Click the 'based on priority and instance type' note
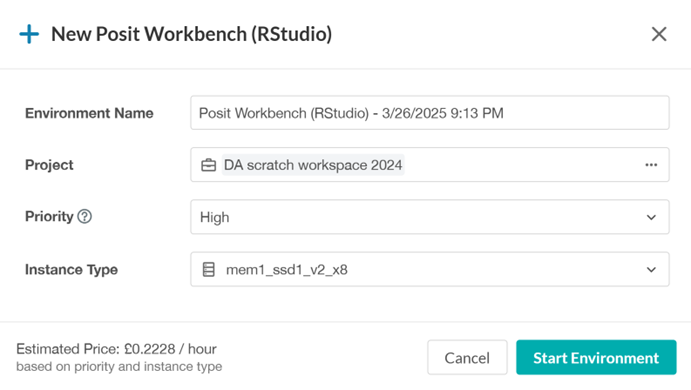The image size is (691, 390). click(119, 367)
